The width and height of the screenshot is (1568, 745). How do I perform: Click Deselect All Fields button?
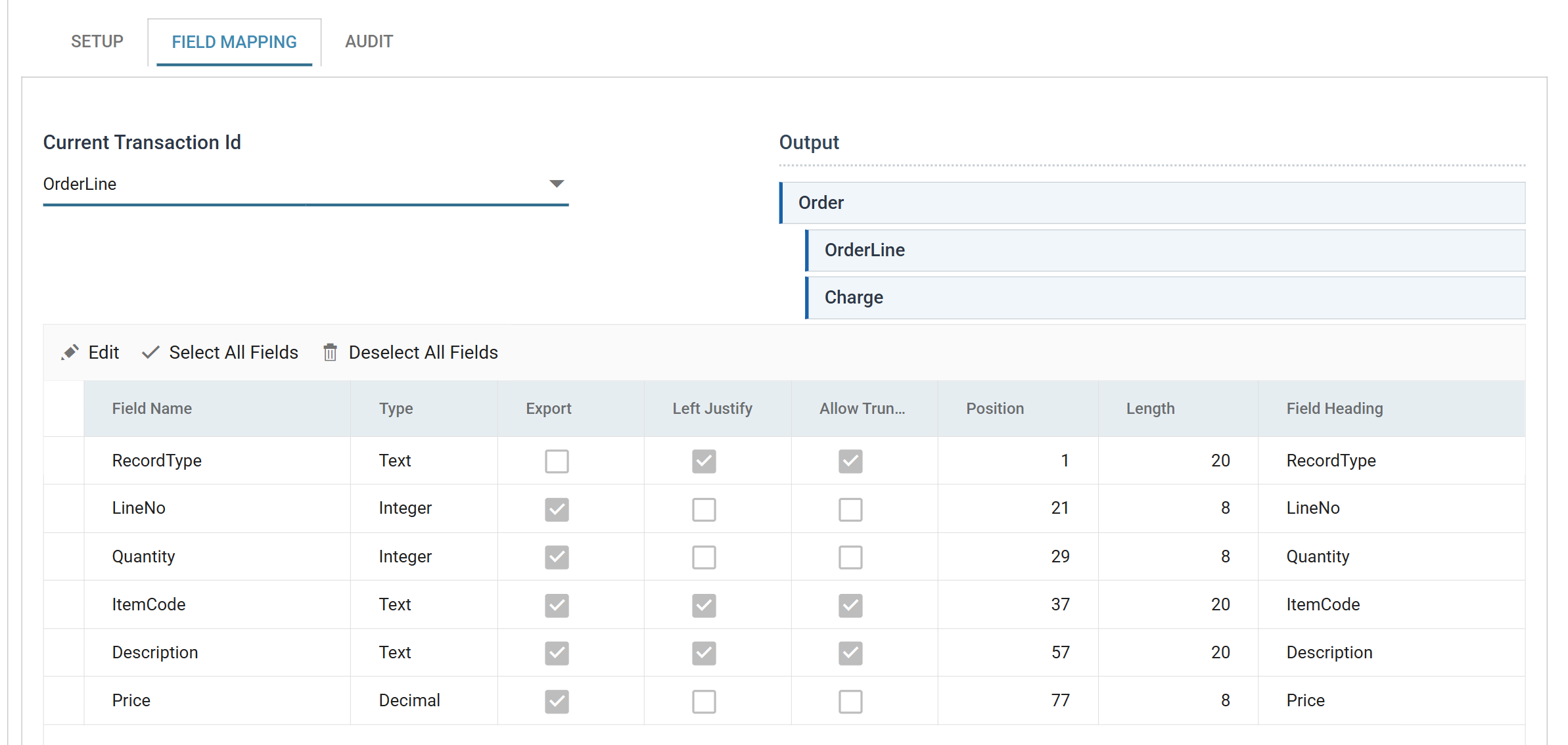tap(411, 353)
